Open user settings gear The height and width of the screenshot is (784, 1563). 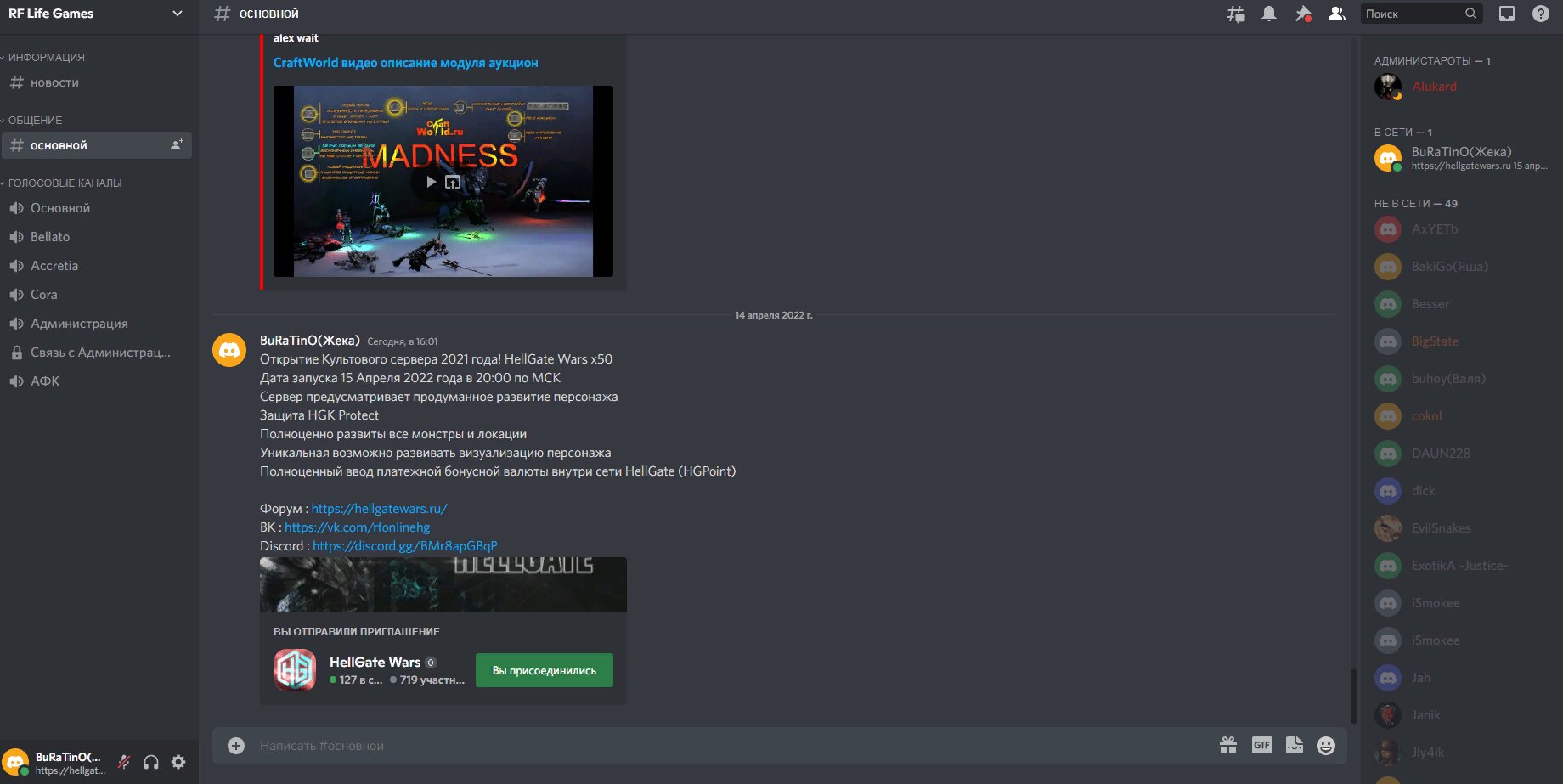tap(178, 762)
